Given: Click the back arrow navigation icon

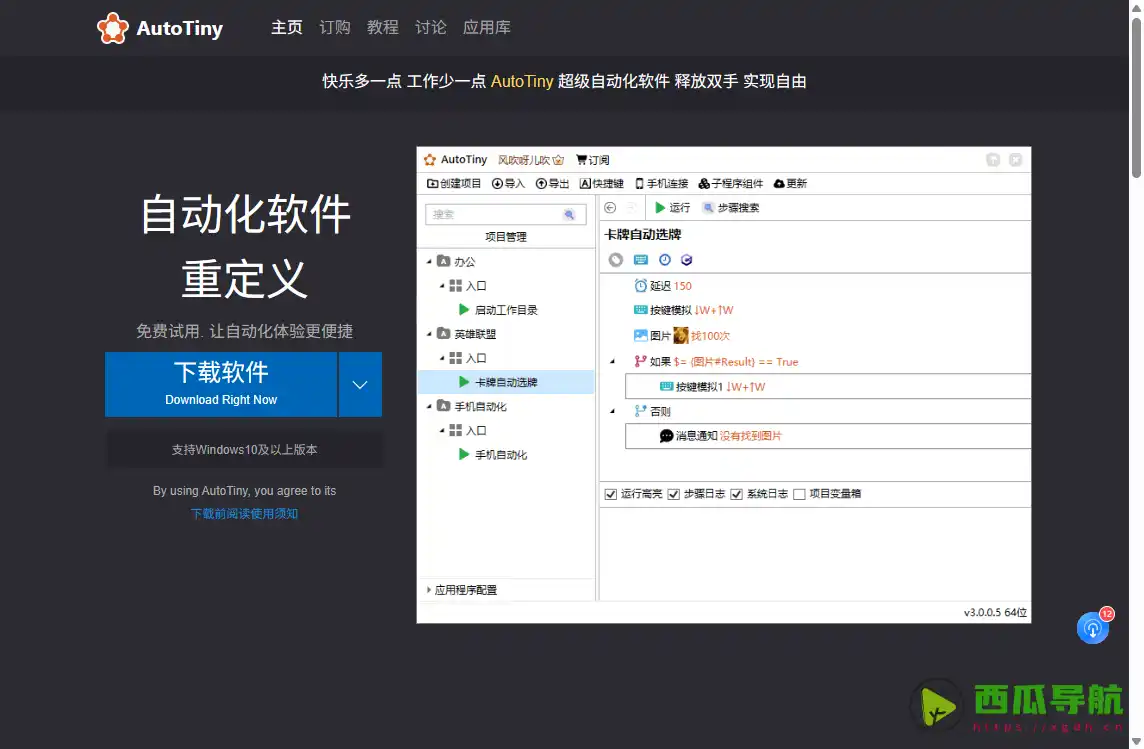Looking at the screenshot, I should click(611, 208).
